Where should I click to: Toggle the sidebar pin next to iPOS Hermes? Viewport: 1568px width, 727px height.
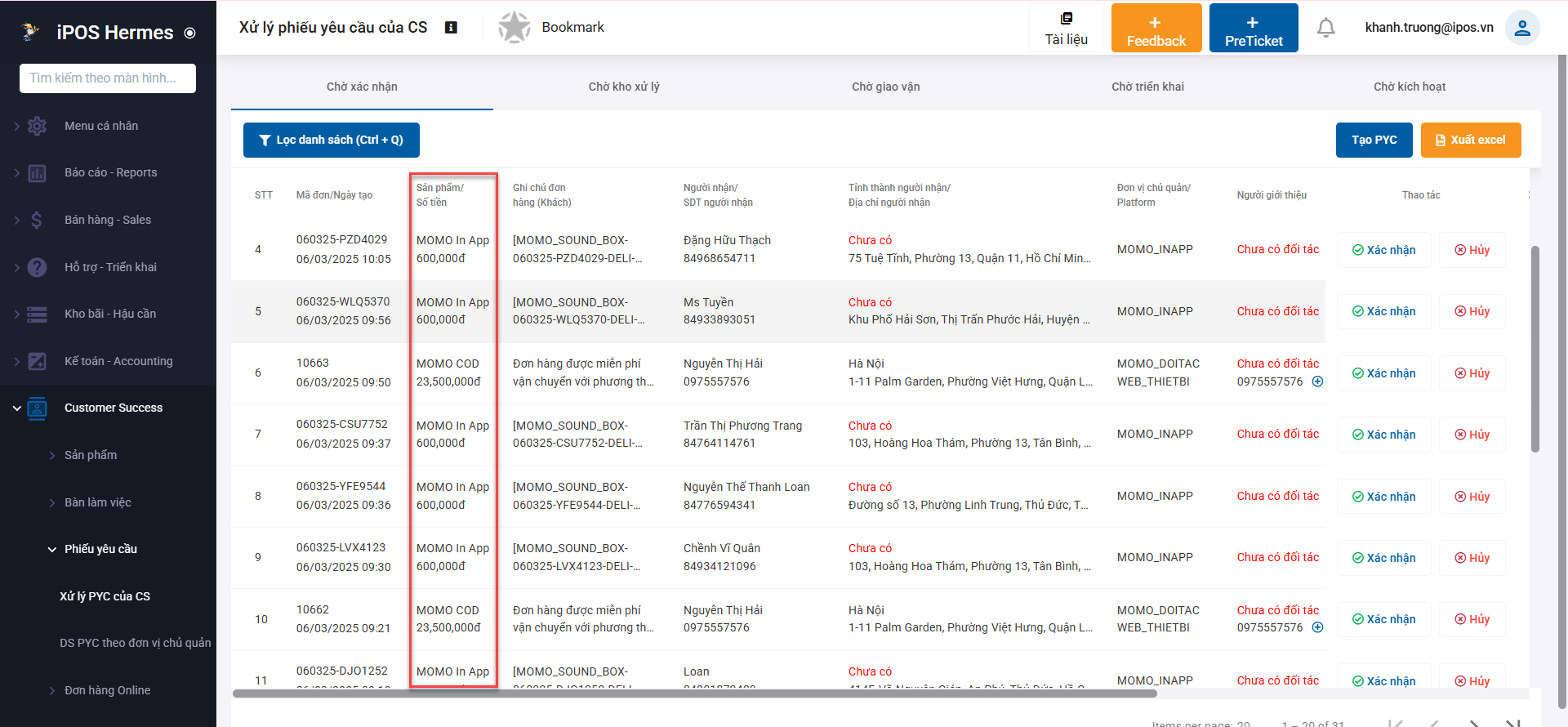(190, 33)
